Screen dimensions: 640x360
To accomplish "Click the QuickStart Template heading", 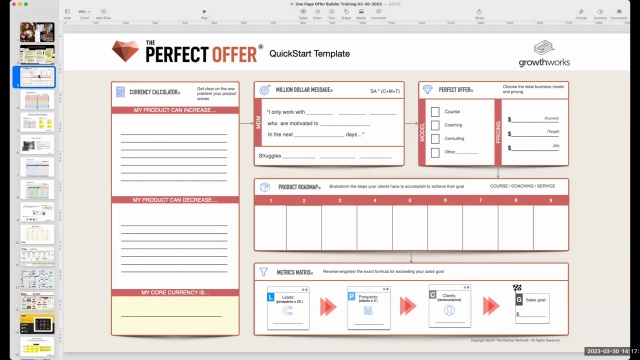I will [309, 53].
